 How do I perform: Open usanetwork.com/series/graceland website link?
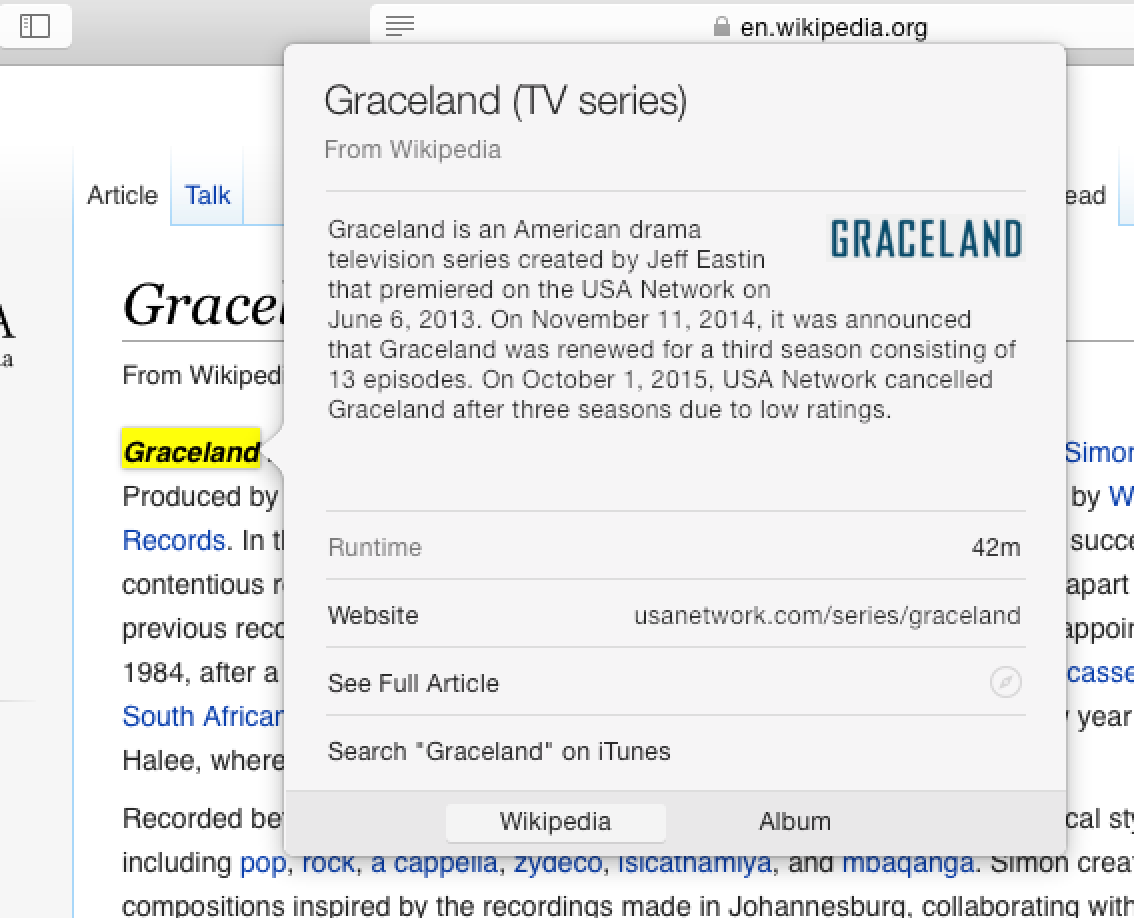tap(827, 616)
